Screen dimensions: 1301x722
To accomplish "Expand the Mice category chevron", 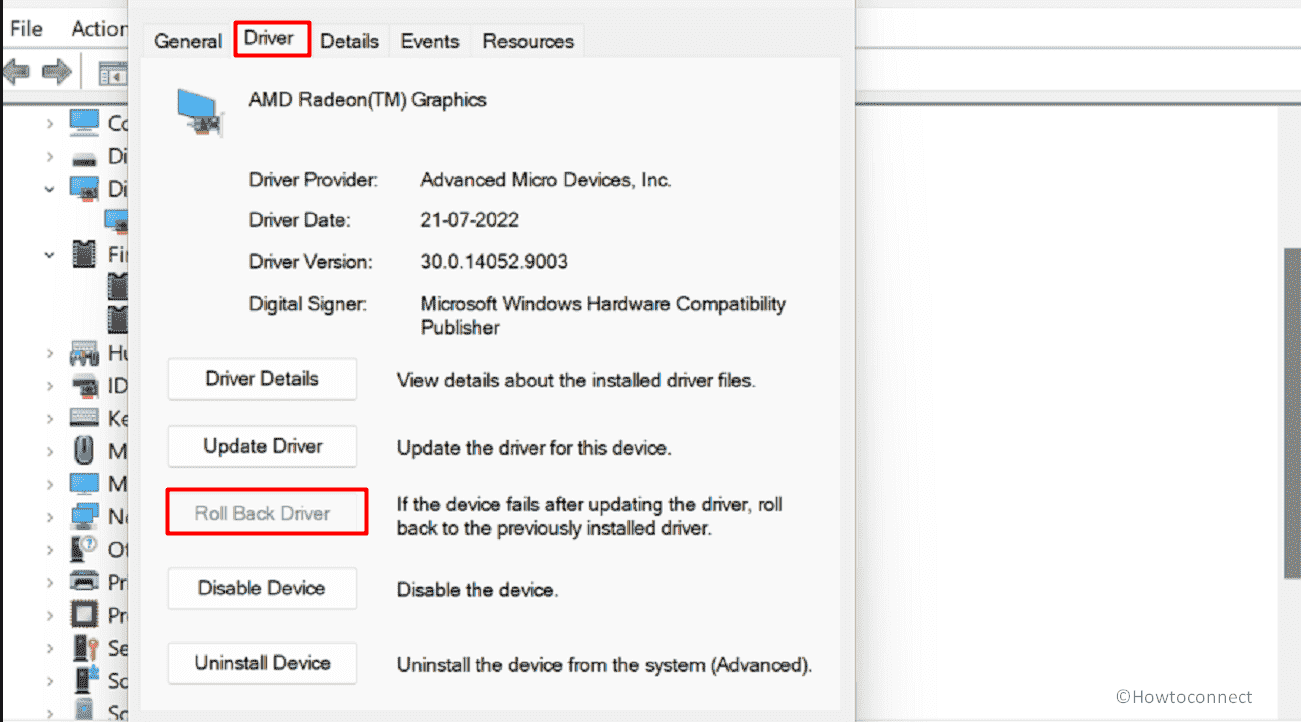I will coord(49,451).
